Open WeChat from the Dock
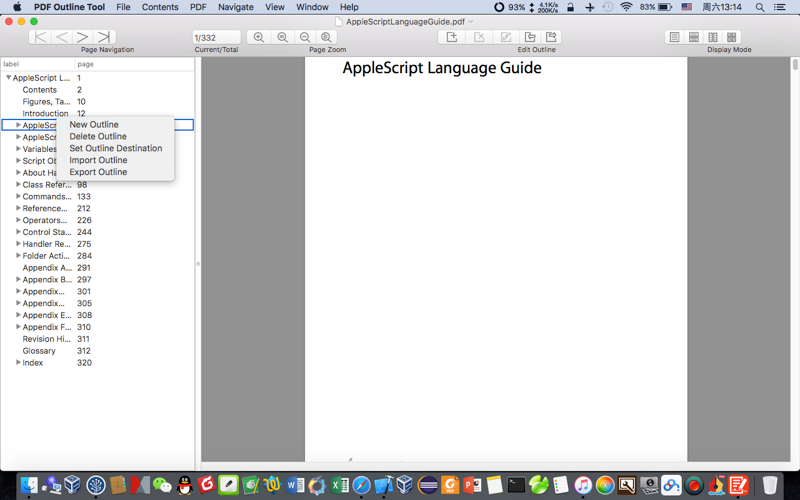800x500 pixels. click(x=162, y=485)
